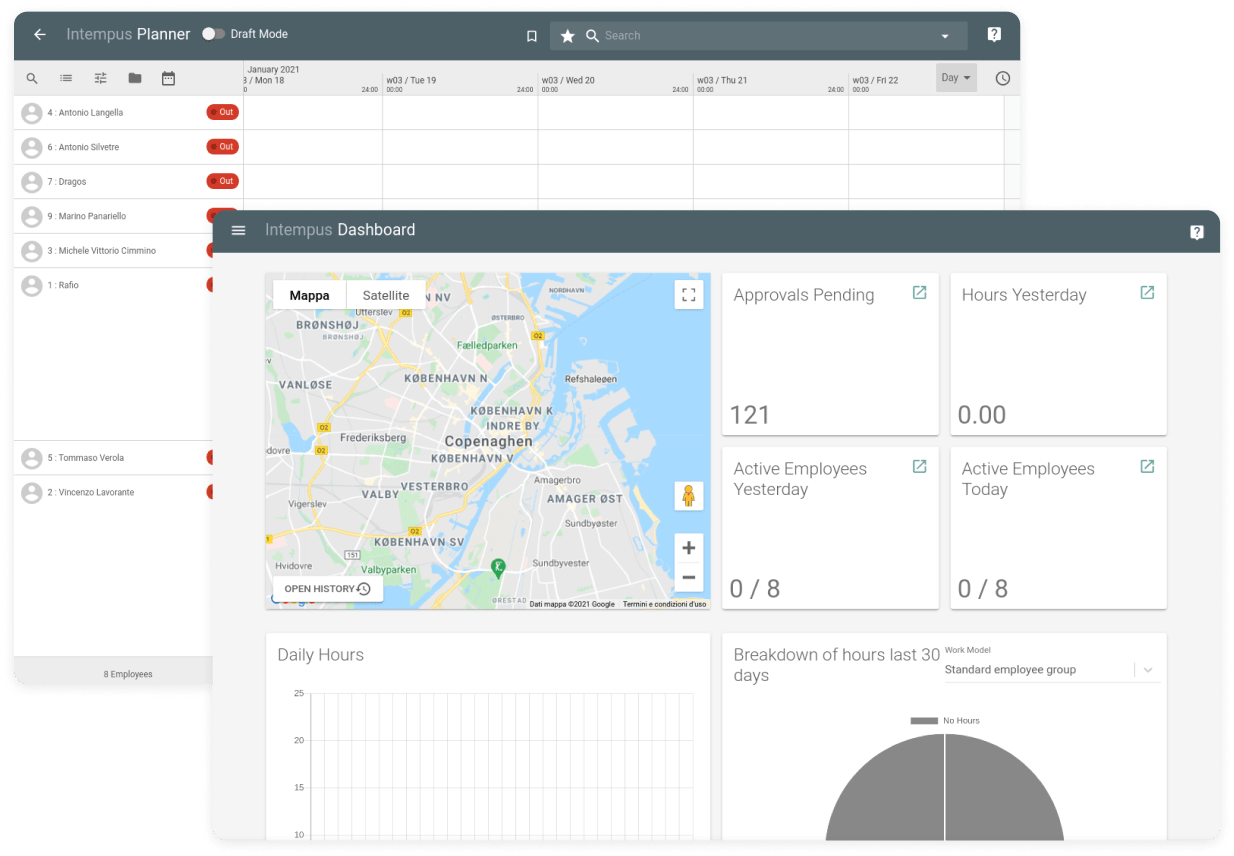Open the calendar date picker icon

click(168, 78)
